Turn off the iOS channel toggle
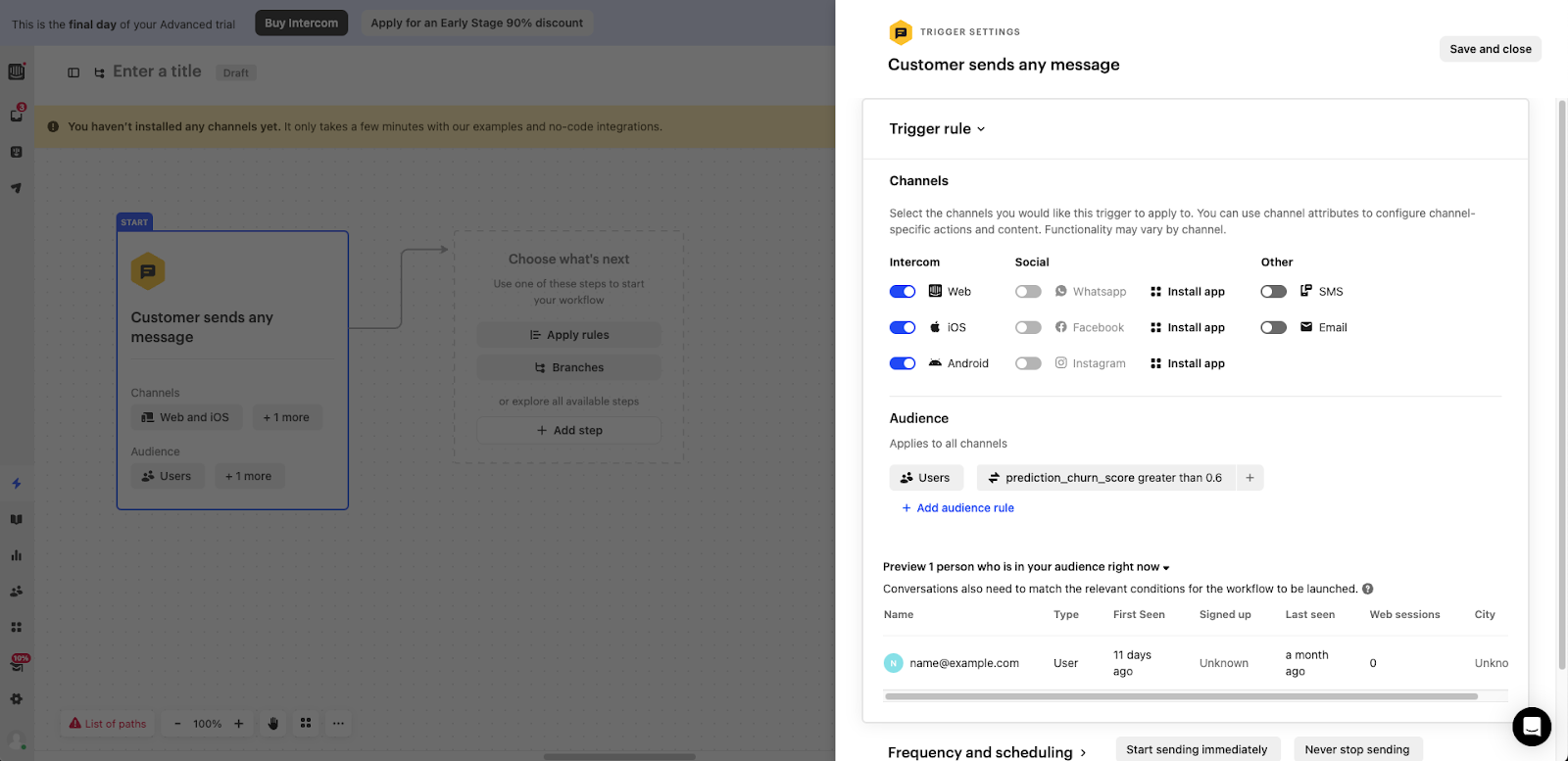 903,327
